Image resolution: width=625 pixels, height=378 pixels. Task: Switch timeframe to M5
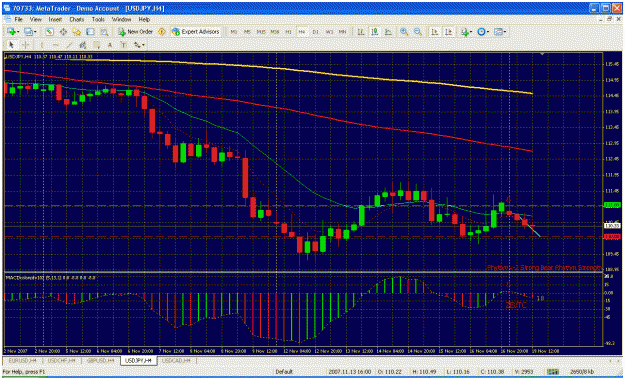[247, 32]
